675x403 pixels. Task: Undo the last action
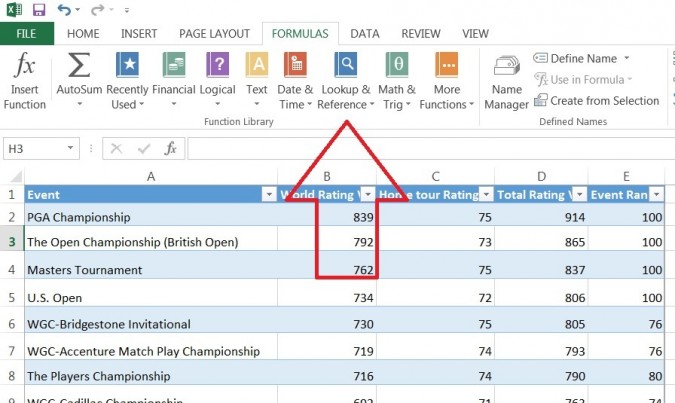tap(64, 9)
